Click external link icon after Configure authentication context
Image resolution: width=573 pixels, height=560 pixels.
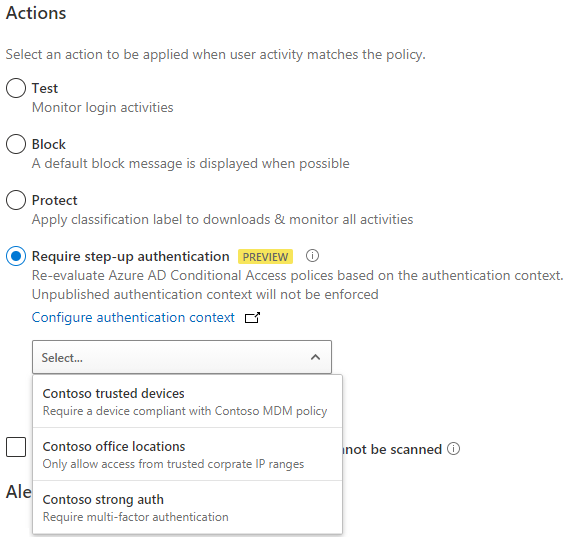(252, 318)
